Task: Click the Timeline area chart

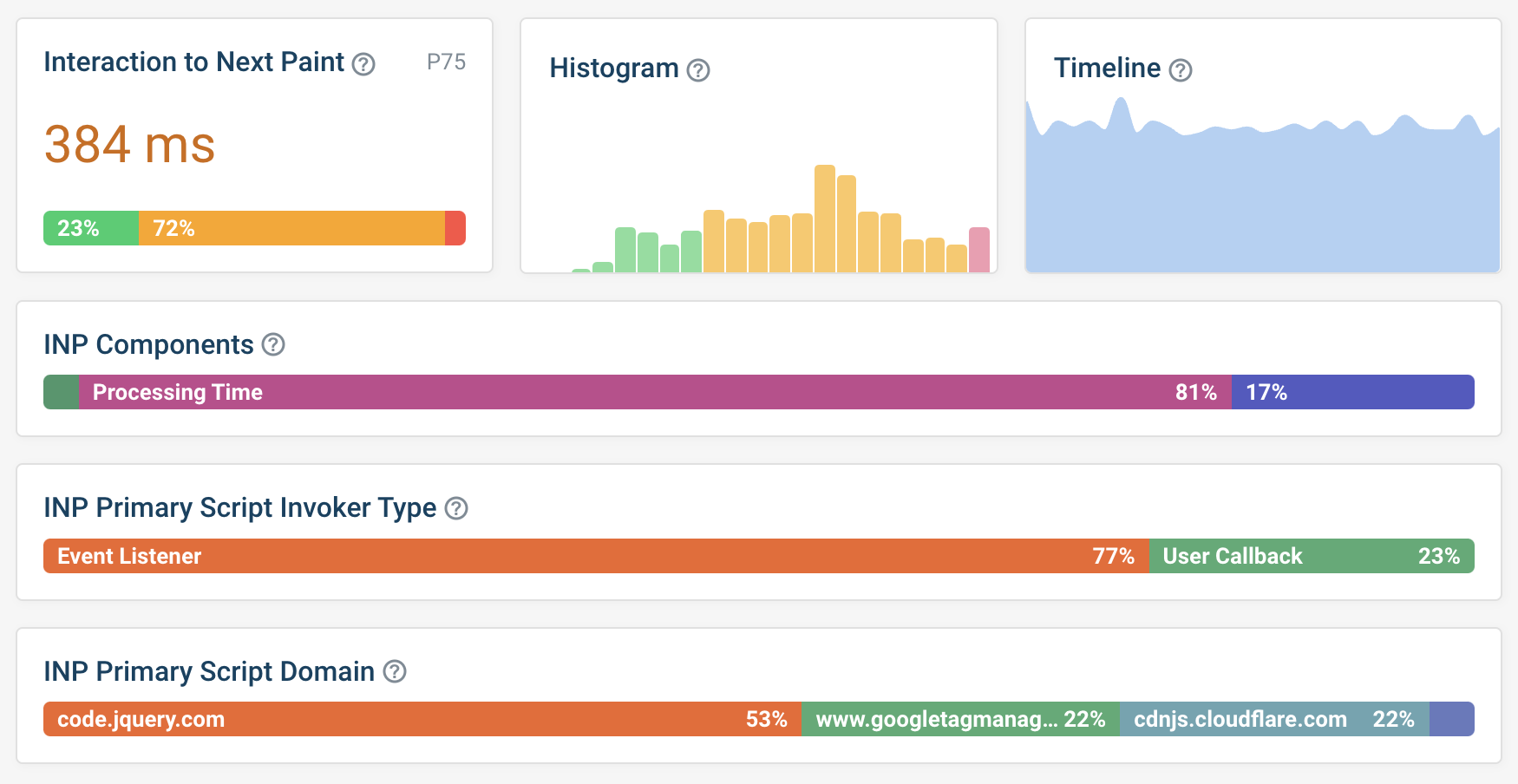Action: (1263, 186)
